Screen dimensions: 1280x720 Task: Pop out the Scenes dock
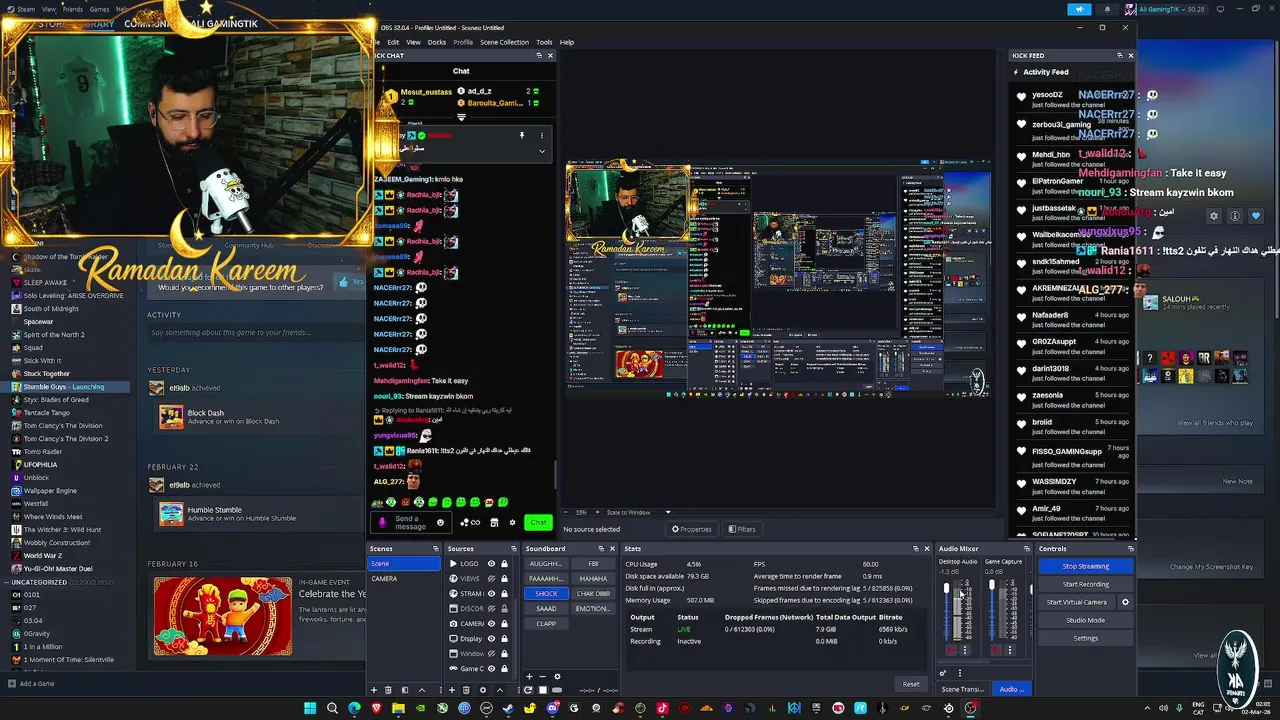pos(436,548)
